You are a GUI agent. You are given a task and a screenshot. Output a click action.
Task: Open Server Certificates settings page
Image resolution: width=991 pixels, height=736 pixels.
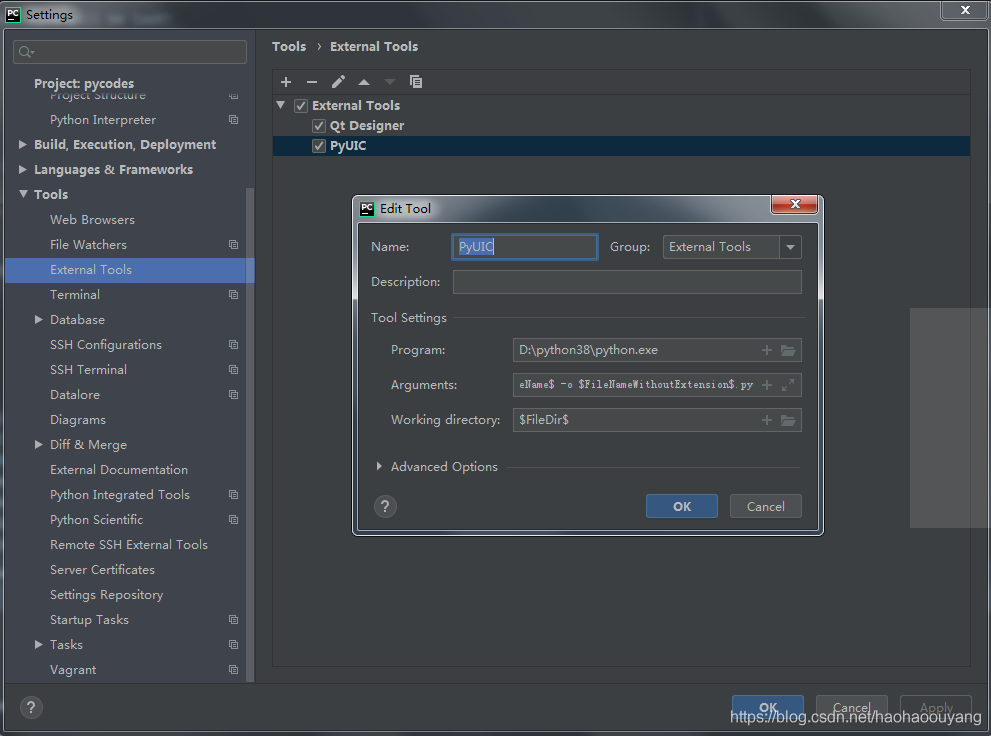[x=102, y=570]
